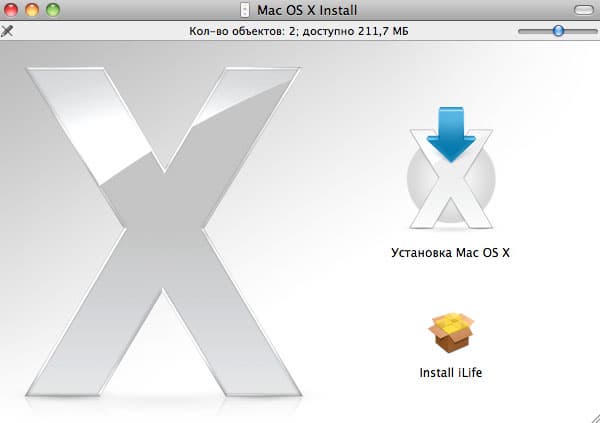This screenshot has height=423, width=600.
Task: Click the "Install iLife" label
Action: 451,372
